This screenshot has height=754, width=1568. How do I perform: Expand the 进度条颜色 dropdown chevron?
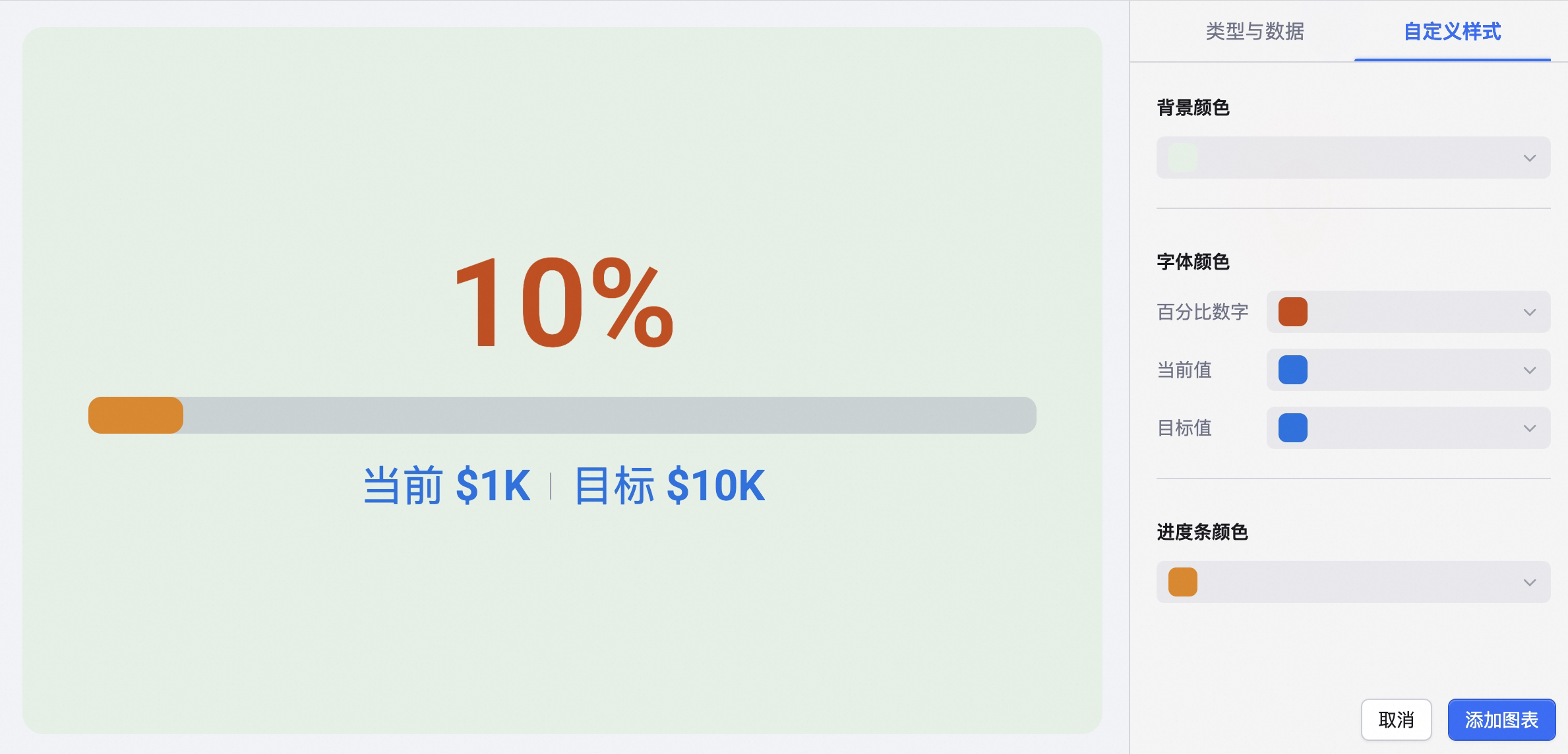pyautogui.click(x=1530, y=583)
